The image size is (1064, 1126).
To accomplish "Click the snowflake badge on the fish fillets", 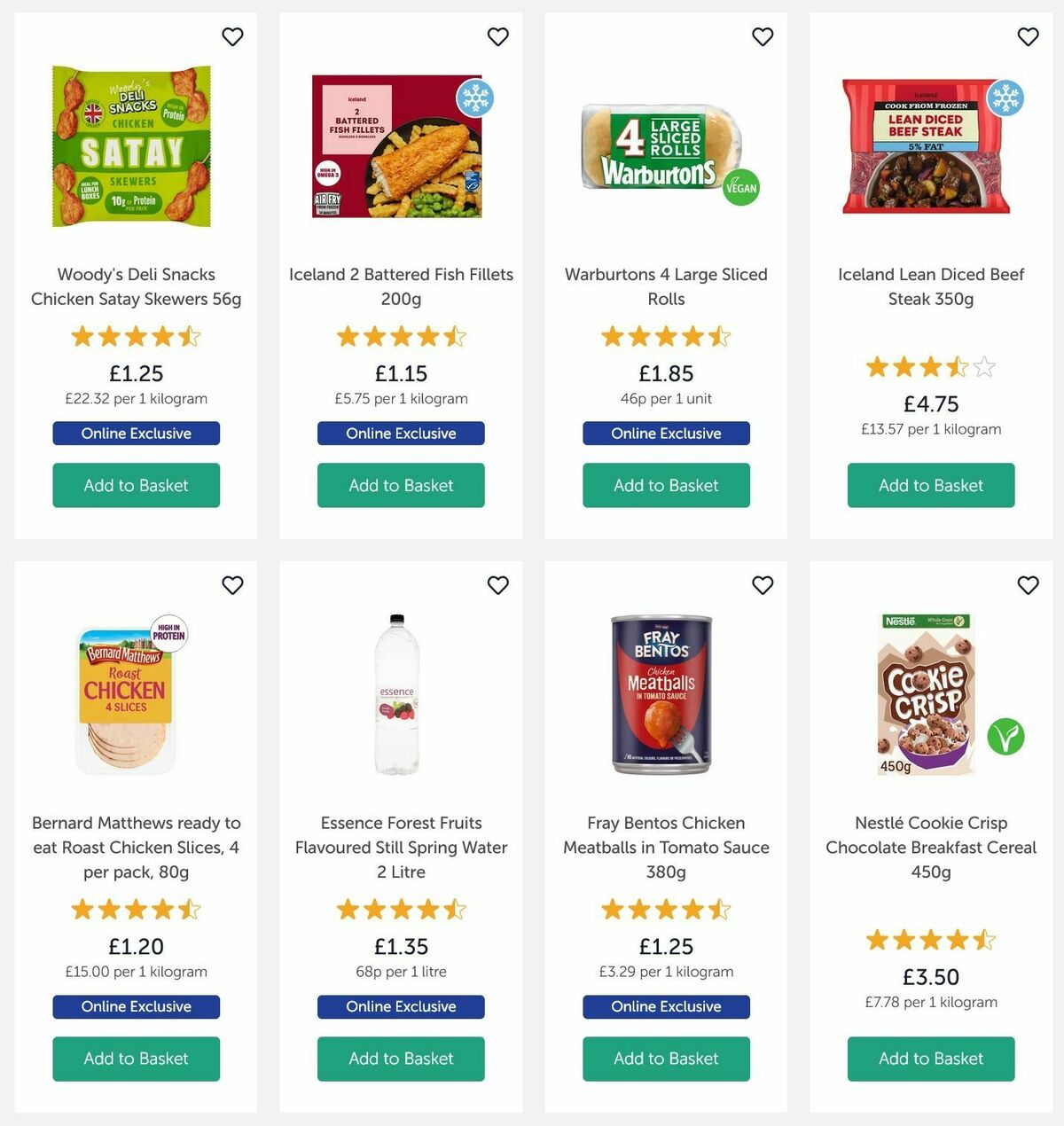I will 475,100.
